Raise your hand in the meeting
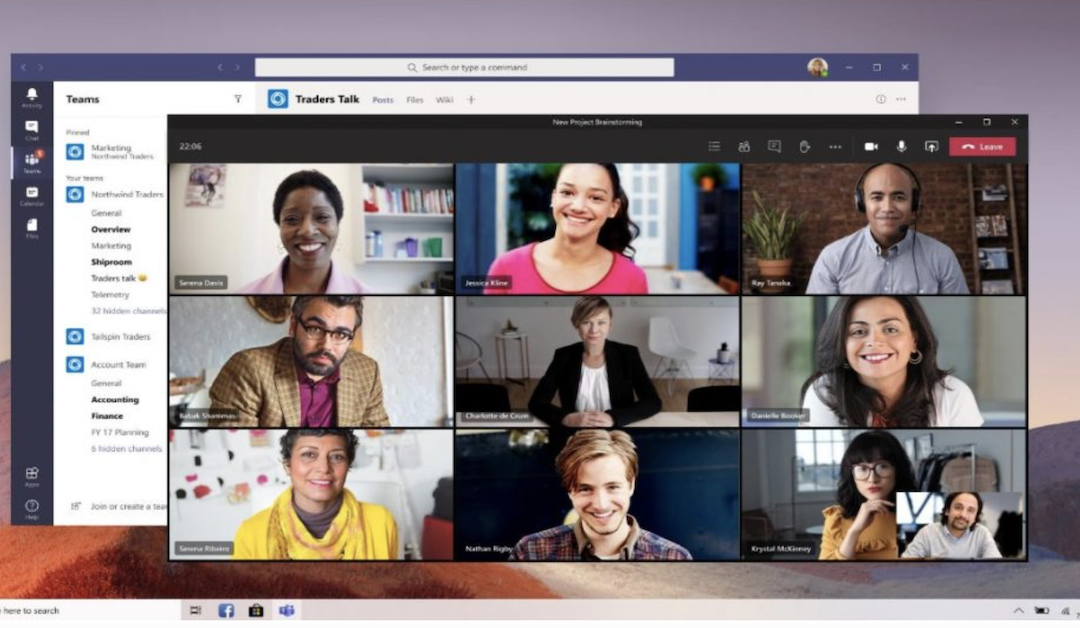The image size is (1080, 628). [x=805, y=146]
